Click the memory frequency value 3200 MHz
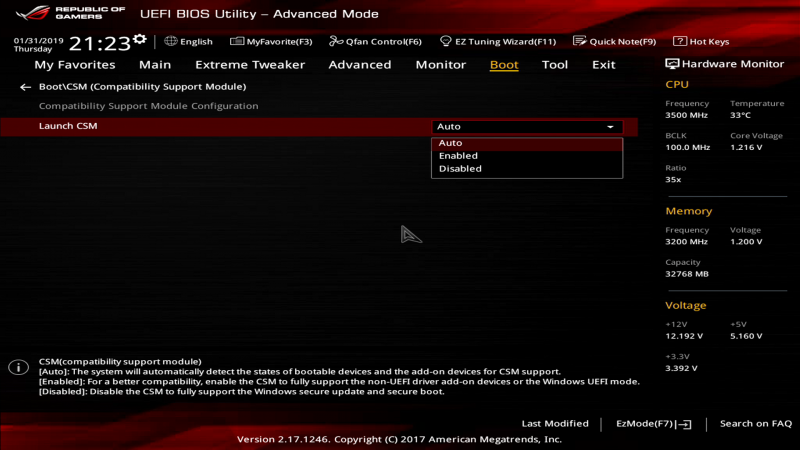Screen dimensions: 800x450 tap(686, 242)
